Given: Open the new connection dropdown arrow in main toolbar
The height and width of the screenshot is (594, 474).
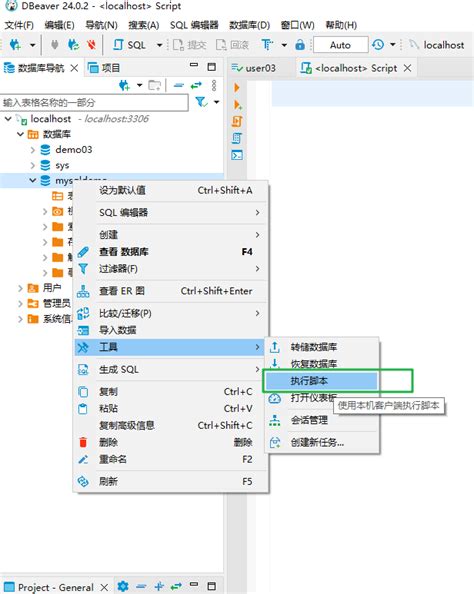Looking at the screenshot, I should pos(33,45).
